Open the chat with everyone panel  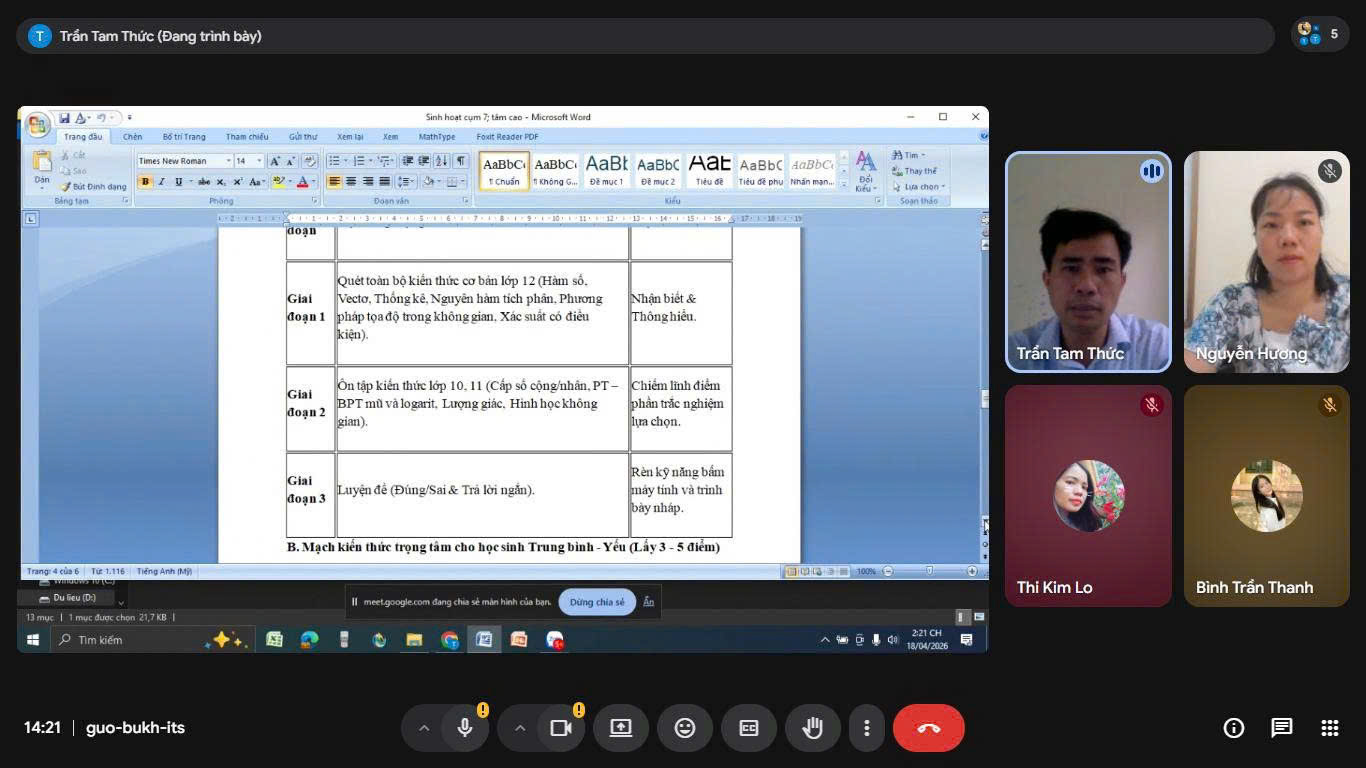coord(1281,728)
